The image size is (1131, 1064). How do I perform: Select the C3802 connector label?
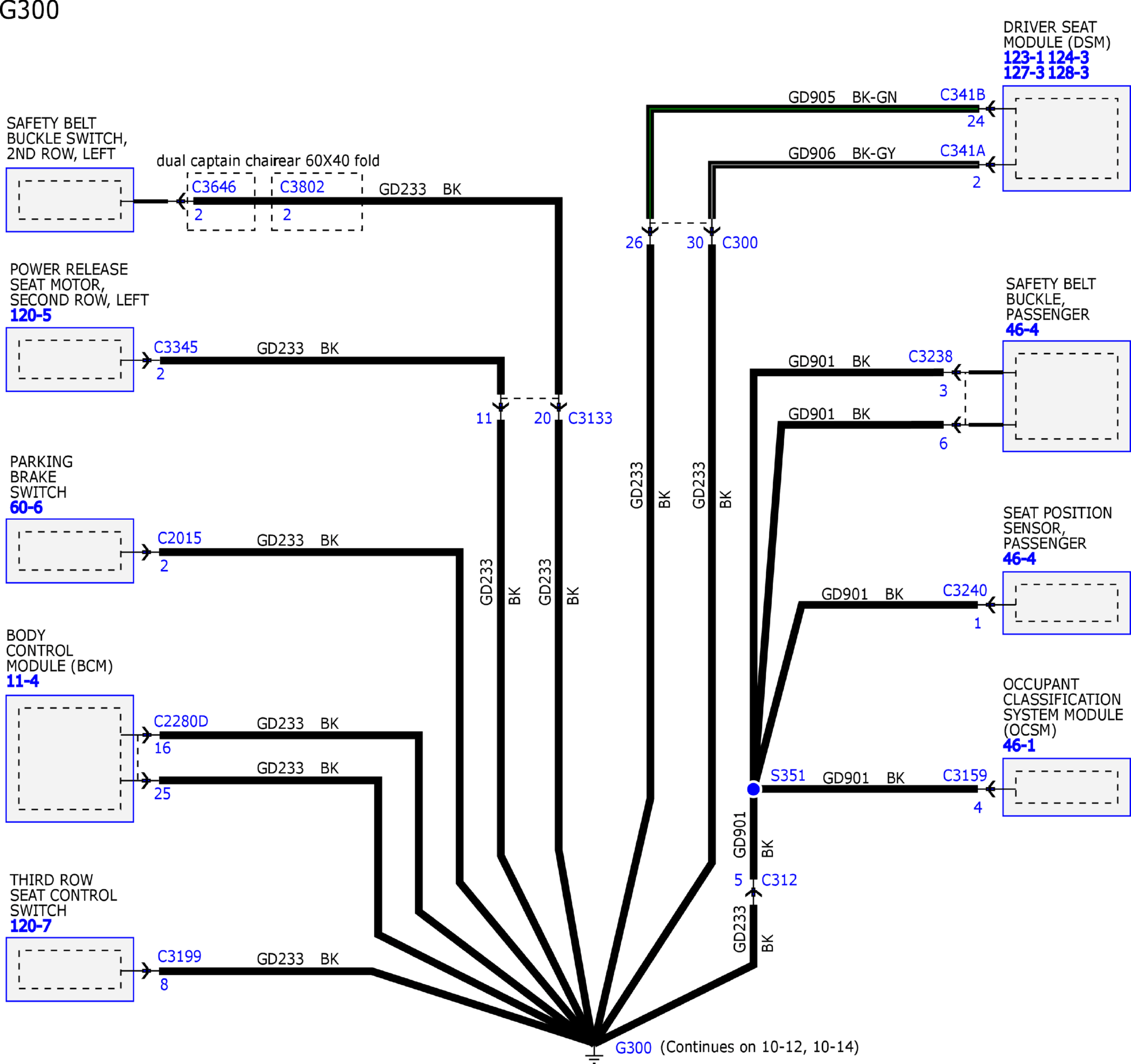302,187
